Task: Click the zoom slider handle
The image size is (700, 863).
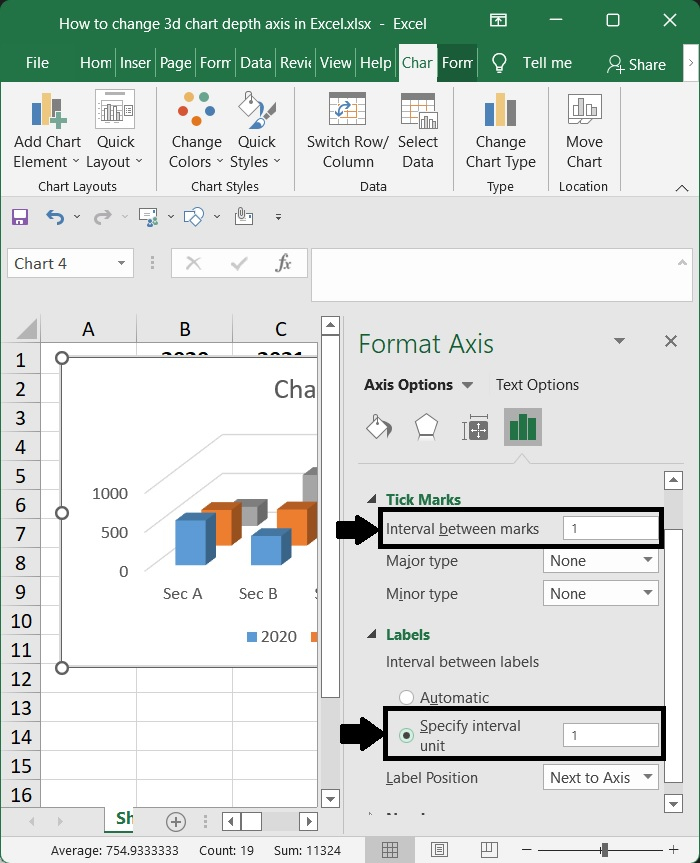Action: click(x=604, y=850)
